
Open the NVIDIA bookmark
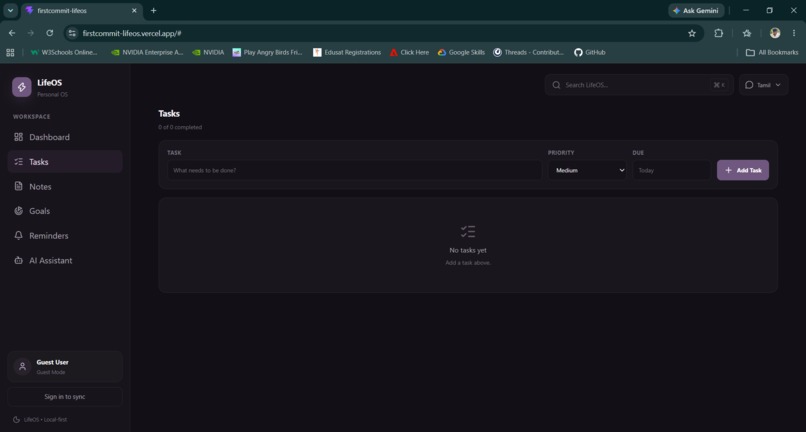208,52
